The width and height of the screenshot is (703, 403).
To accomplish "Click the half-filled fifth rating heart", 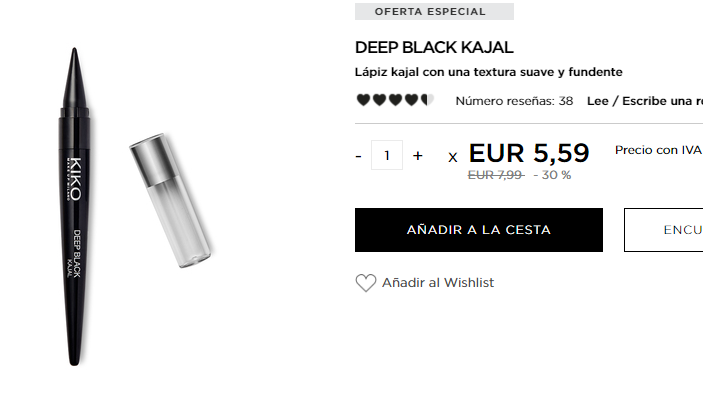I will coord(427,100).
